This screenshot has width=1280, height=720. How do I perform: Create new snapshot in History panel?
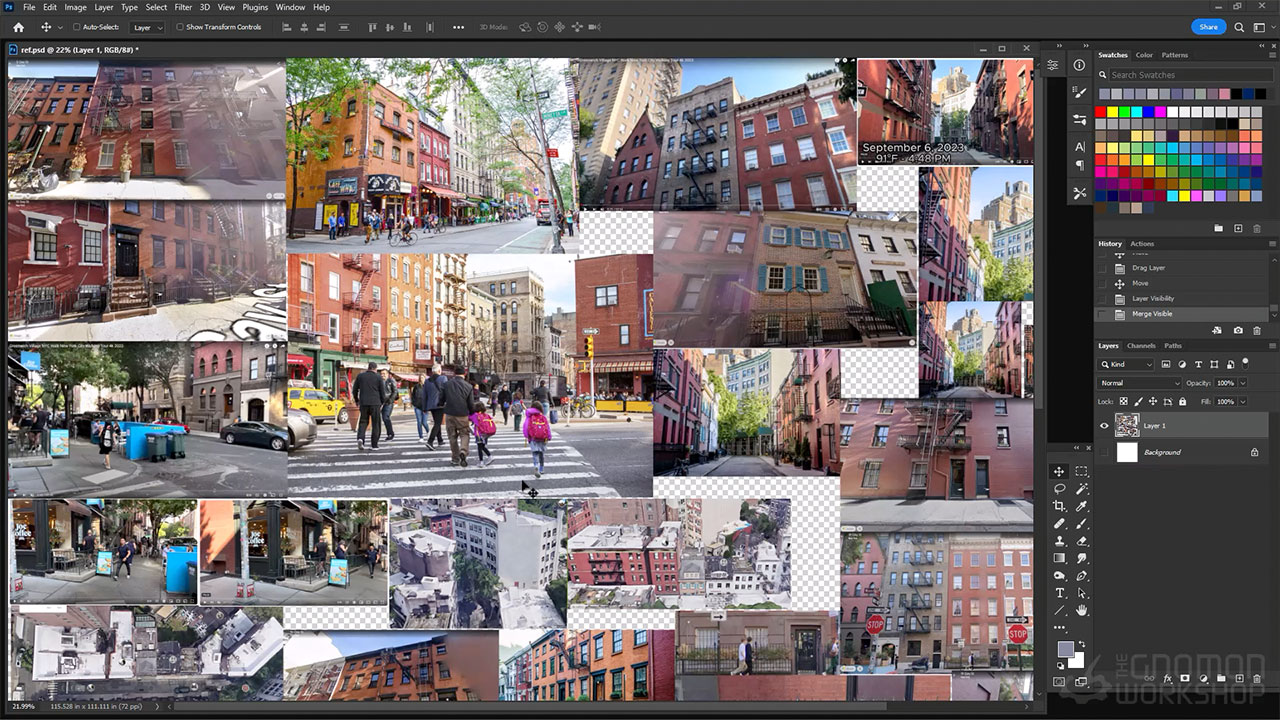point(1238,330)
